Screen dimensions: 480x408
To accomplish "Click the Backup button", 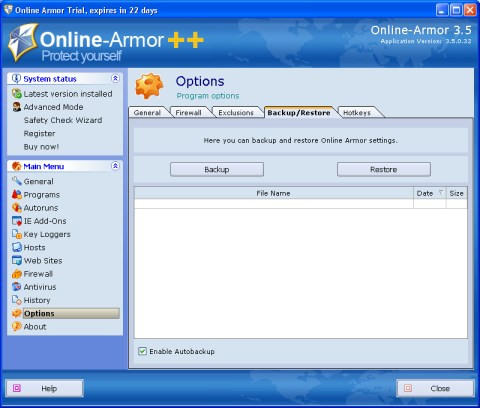I will (x=217, y=169).
